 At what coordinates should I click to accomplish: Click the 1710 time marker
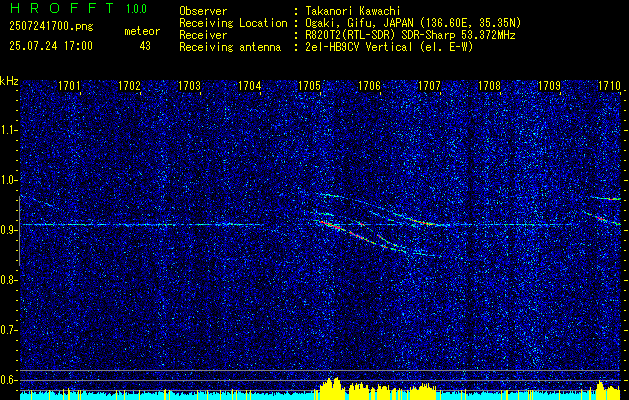tap(609, 86)
